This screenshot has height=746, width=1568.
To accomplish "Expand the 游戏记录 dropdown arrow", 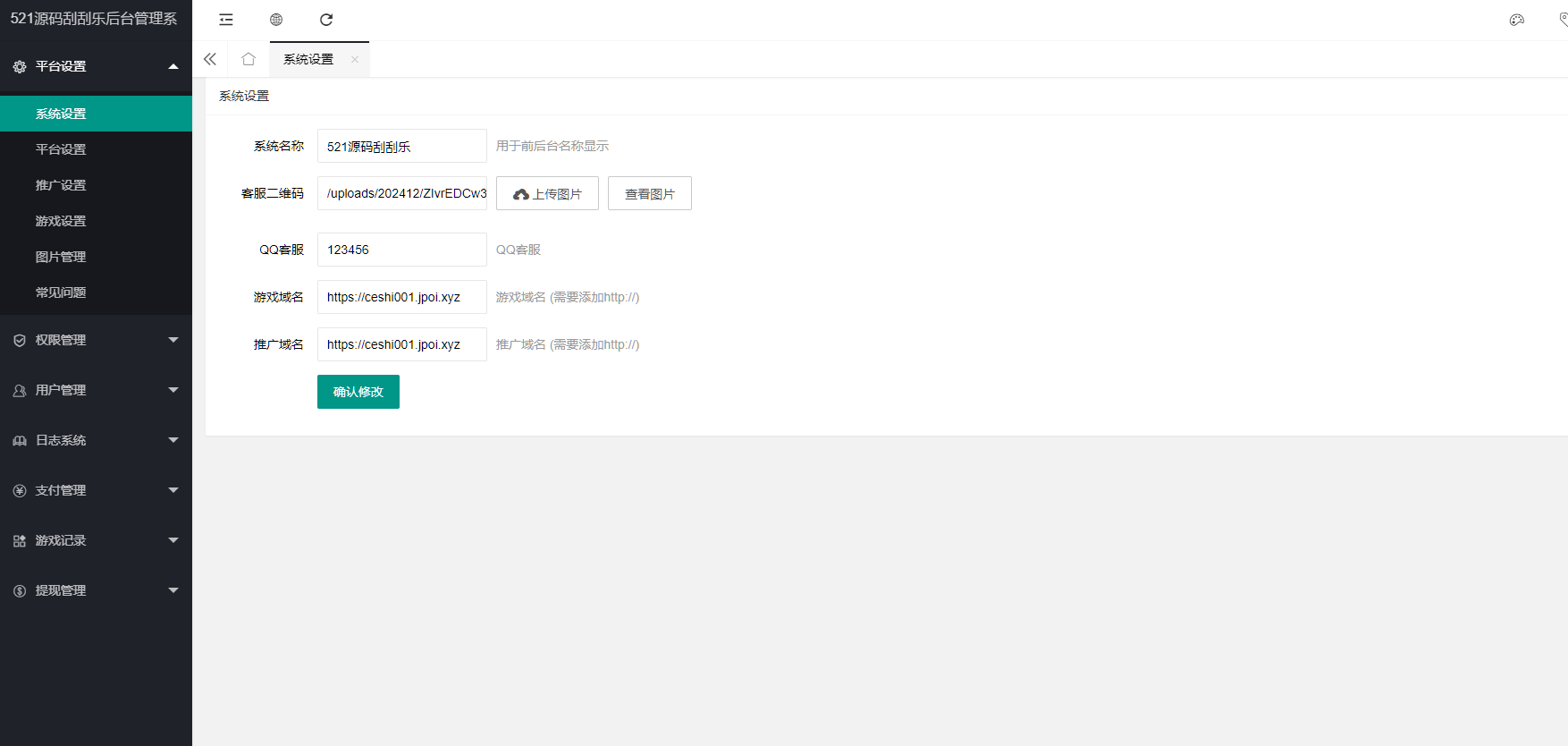I will pos(173,540).
